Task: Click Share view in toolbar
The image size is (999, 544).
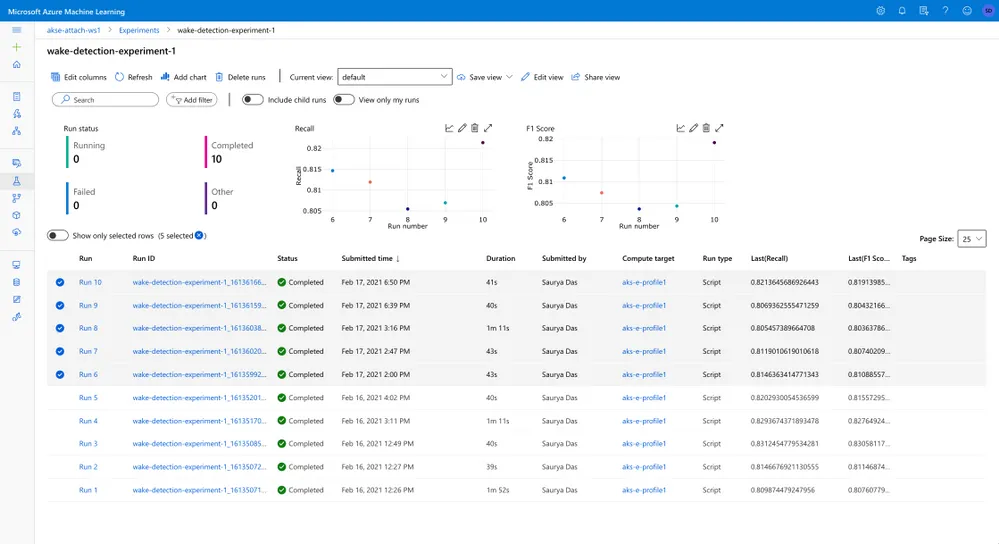Action: [596, 77]
